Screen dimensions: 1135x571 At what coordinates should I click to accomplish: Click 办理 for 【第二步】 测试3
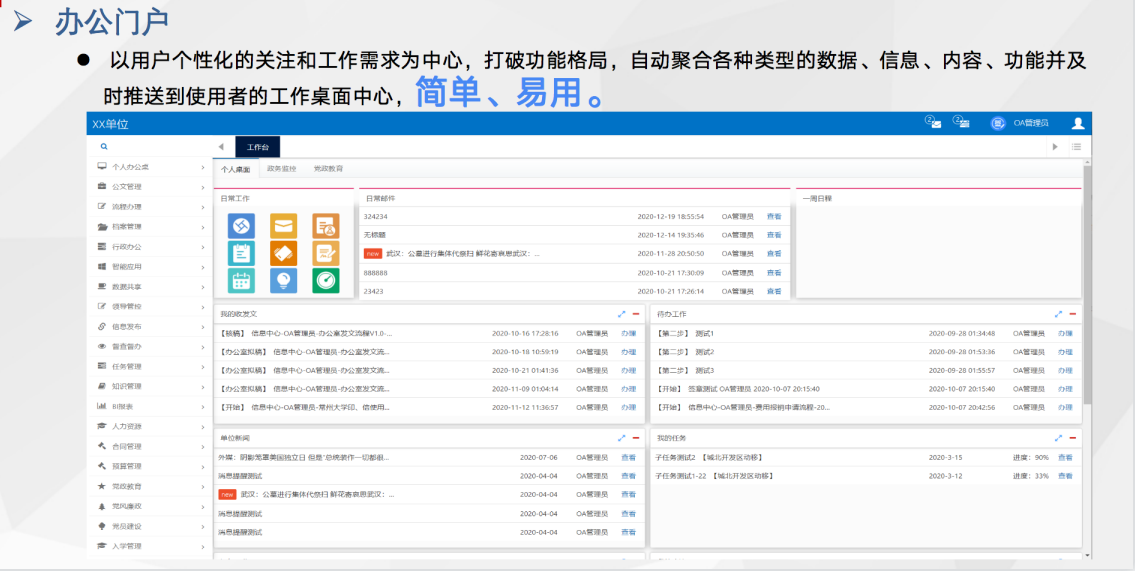coord(1065,371)
